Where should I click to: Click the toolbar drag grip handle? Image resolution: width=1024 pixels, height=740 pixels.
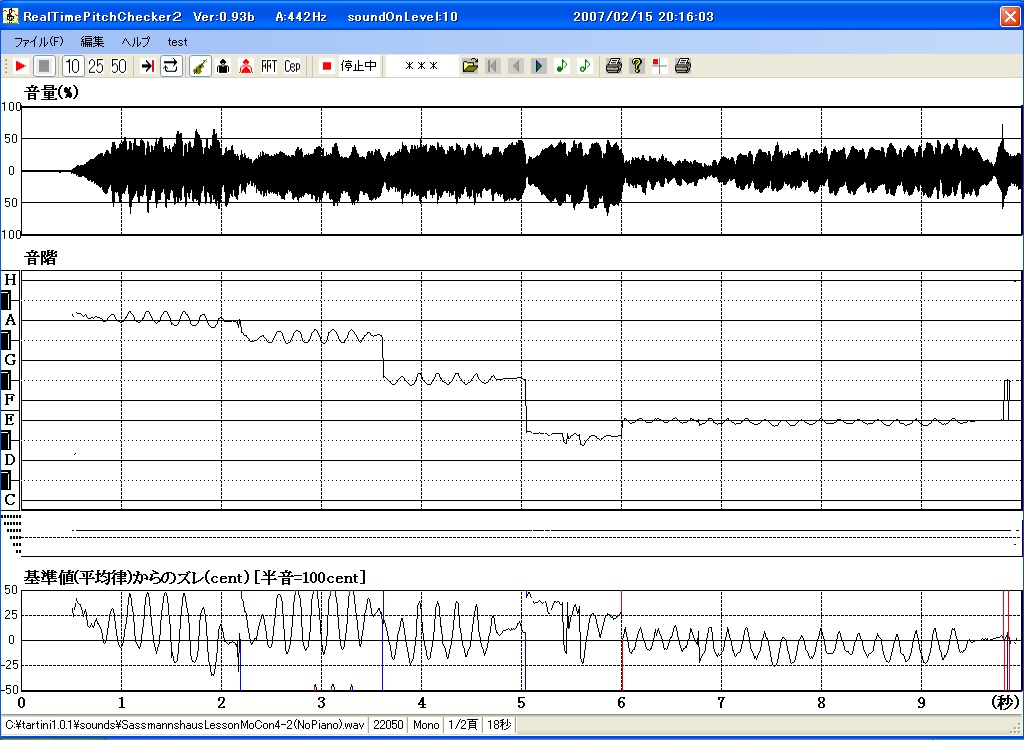(x=6, y=66)
